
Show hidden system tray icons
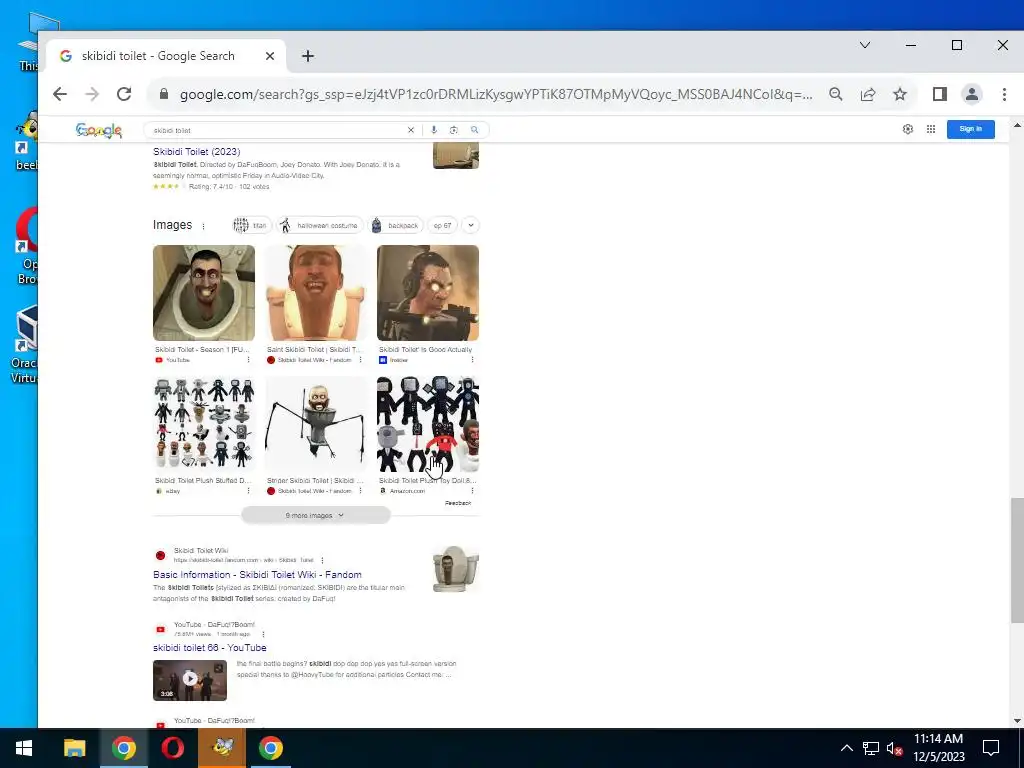(x=846, y=748)
